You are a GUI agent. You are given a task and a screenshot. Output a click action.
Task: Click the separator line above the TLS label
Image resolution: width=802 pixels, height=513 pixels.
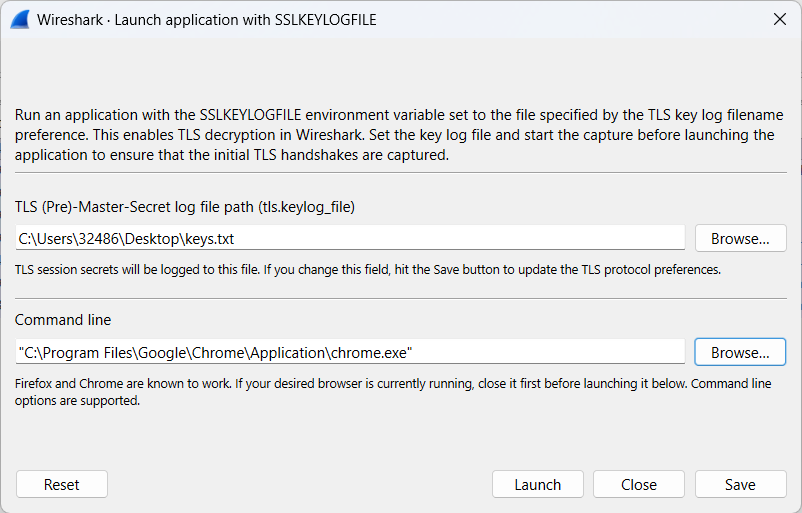pyautogui.click(x=400, y=173)
